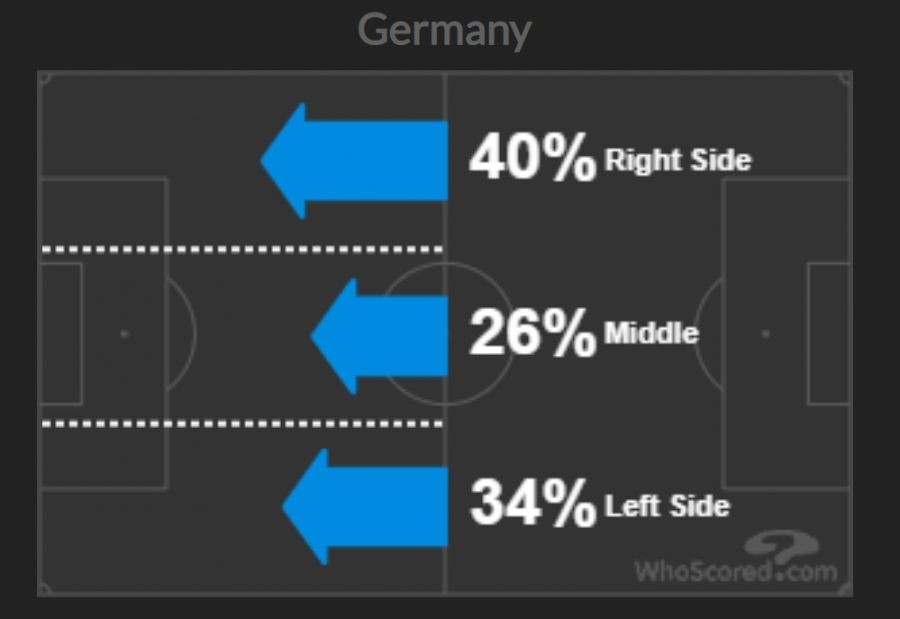Click the right penalty spot on the pitch

(x=766, y=333)
